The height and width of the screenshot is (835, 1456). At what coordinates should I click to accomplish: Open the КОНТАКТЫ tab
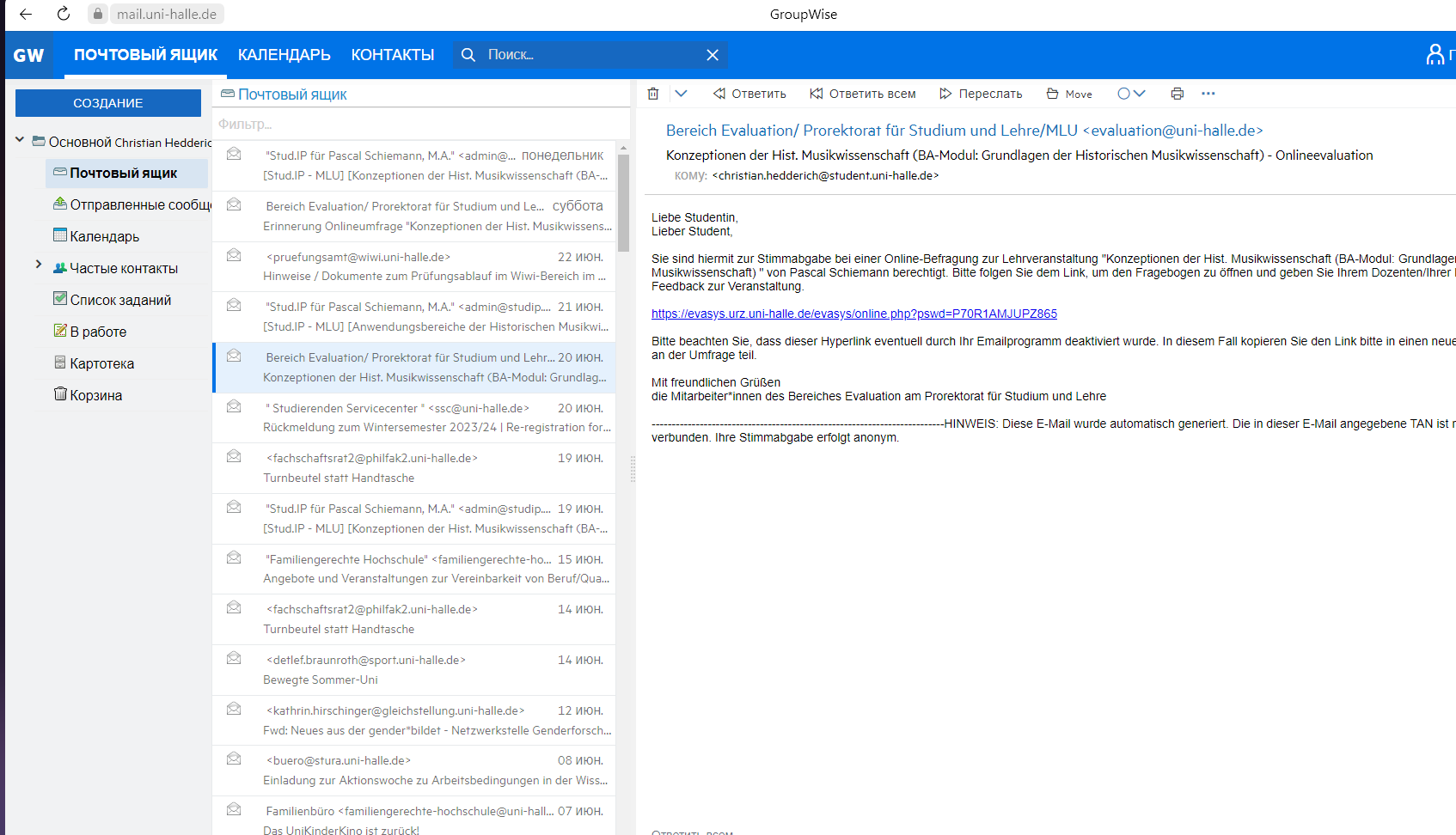[x=393, y=55]
